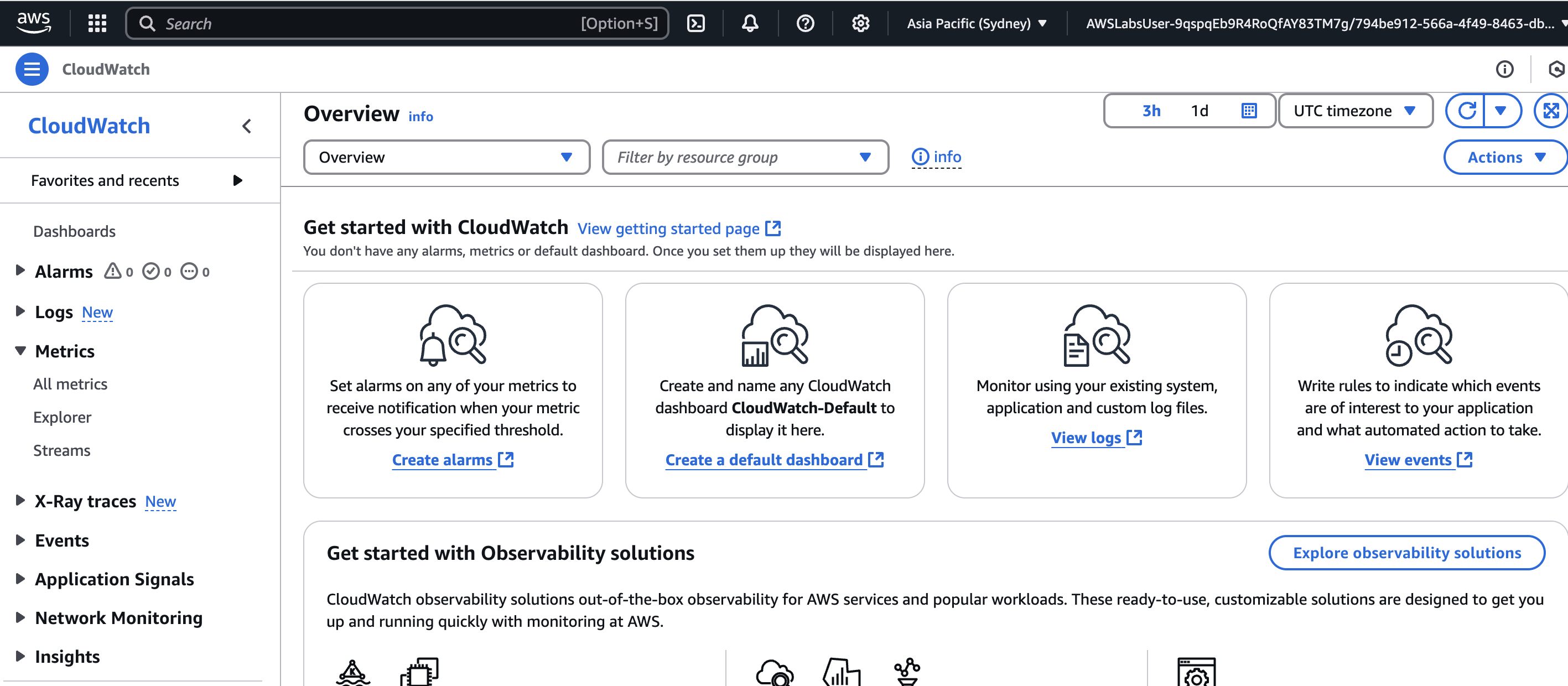Click the dashboard chart cloud illustration
The height and width of the screenshot is (686, 1568).
click(775, 335)
